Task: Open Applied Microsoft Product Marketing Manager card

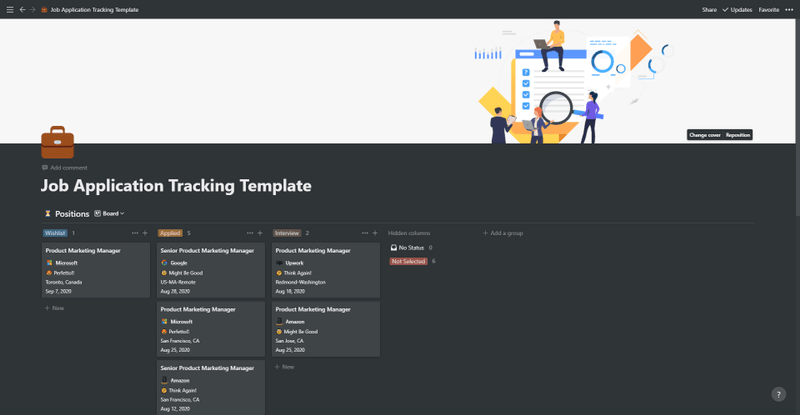Action: coord(211,329)
